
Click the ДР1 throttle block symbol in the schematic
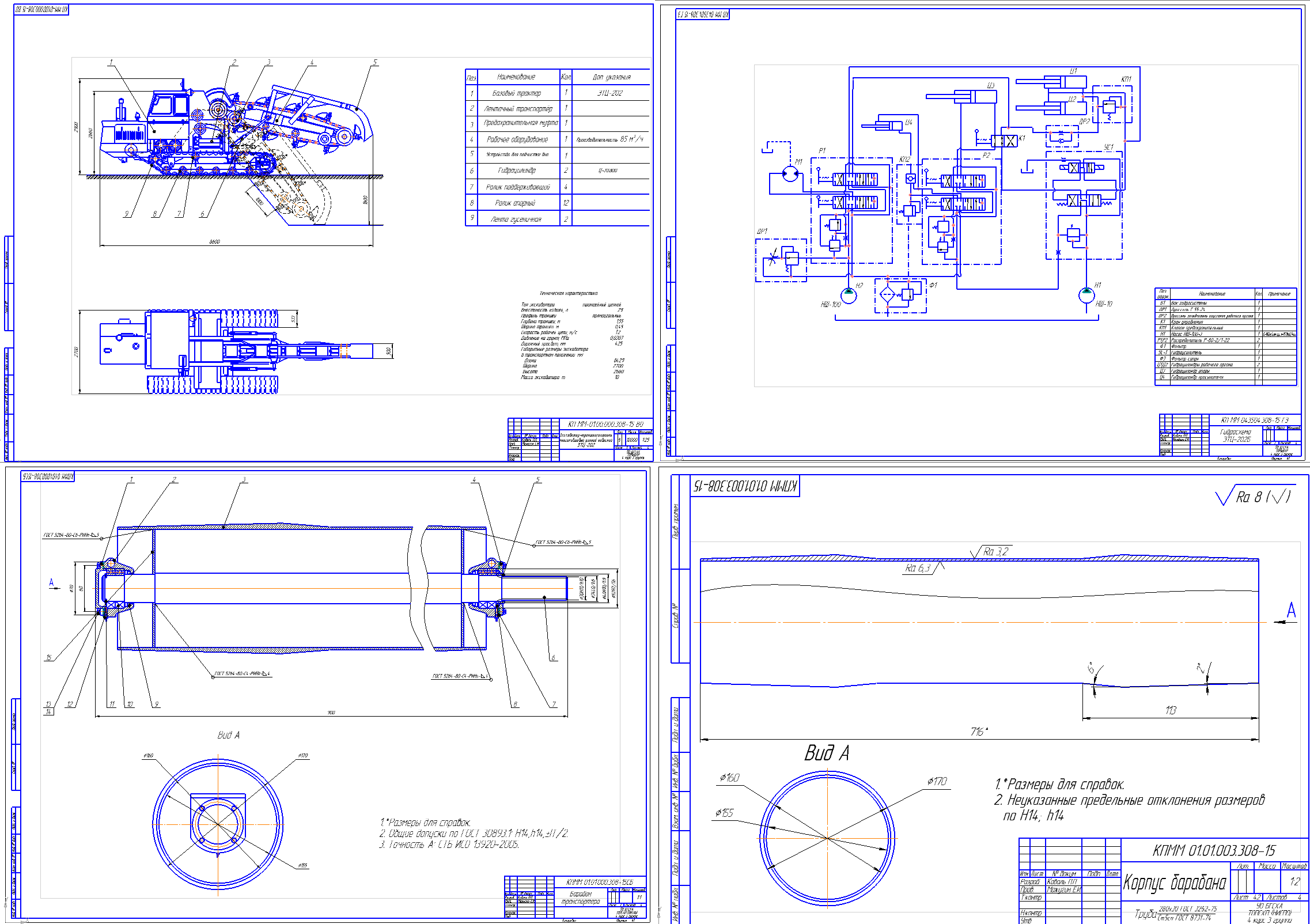click(781, 260)
